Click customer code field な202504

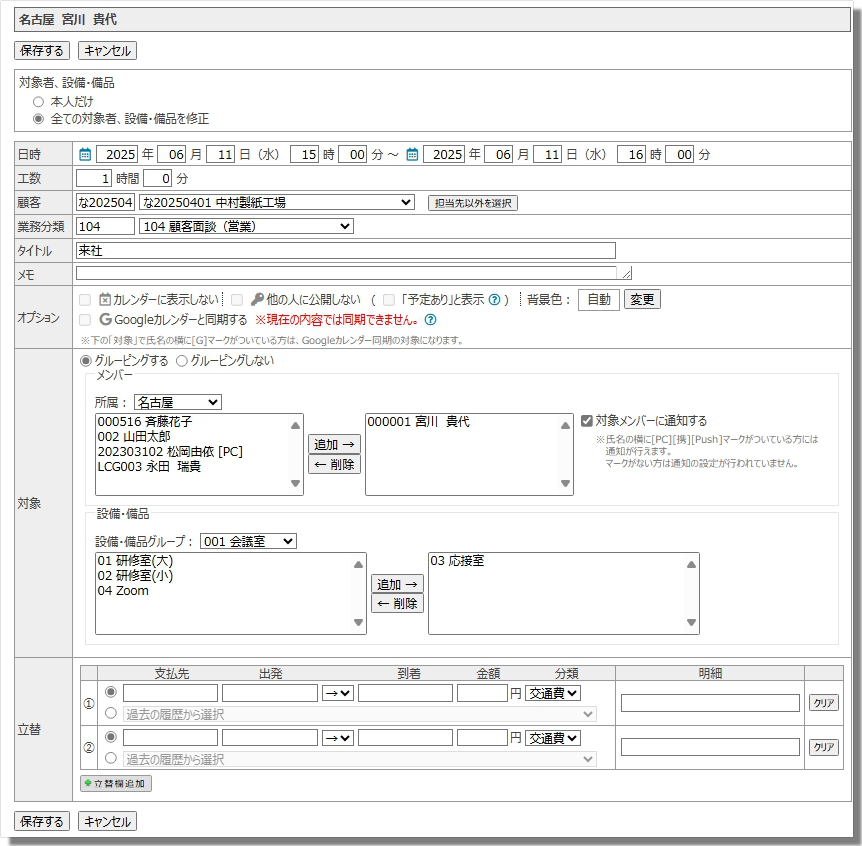pos(105,202)
